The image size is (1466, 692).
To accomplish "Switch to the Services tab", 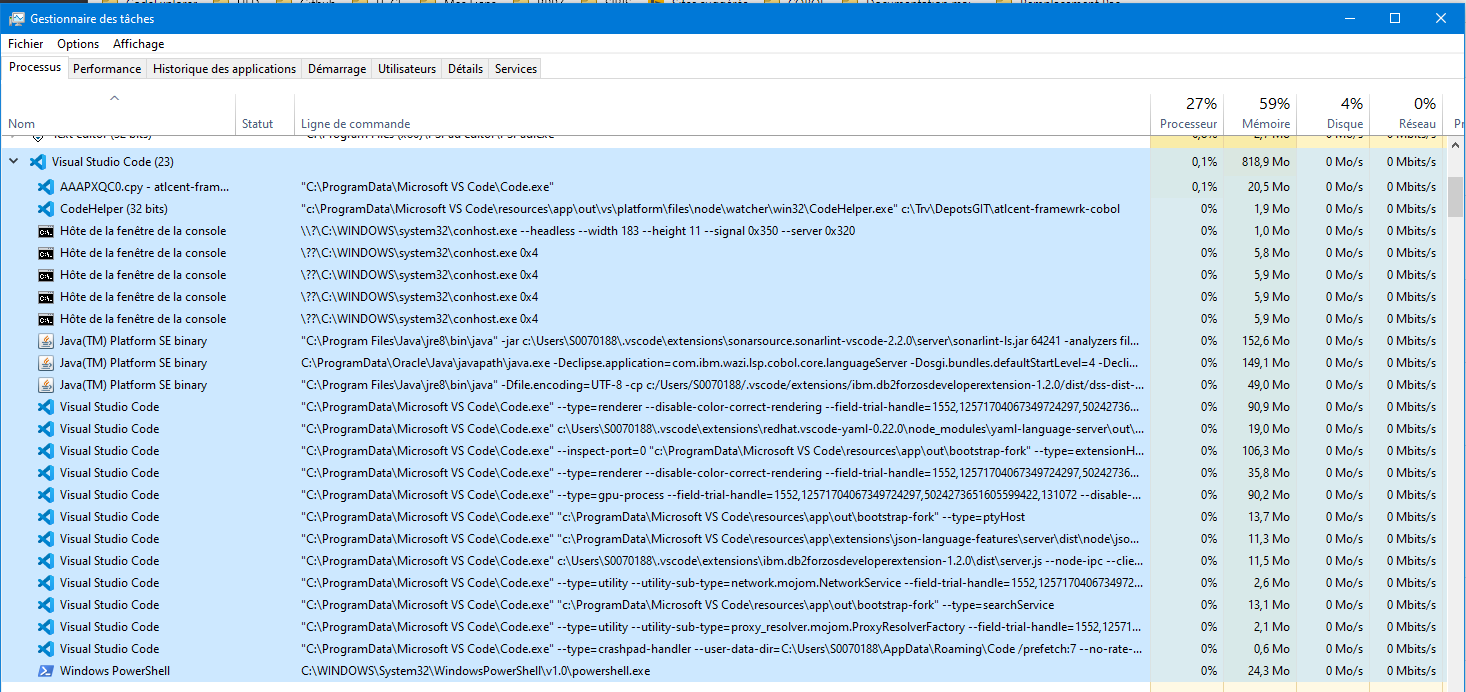I will [515, 68].
